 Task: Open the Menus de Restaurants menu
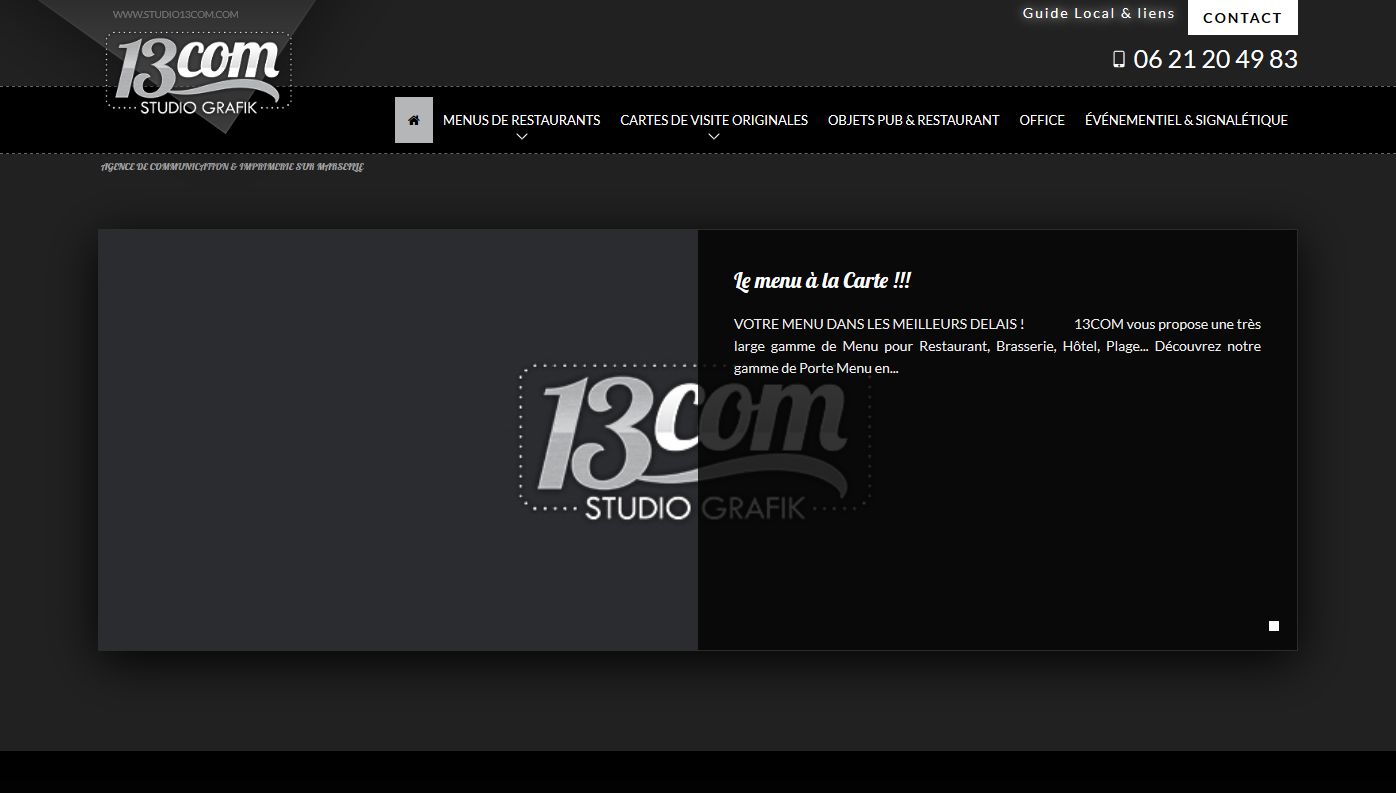pos(521,120)
